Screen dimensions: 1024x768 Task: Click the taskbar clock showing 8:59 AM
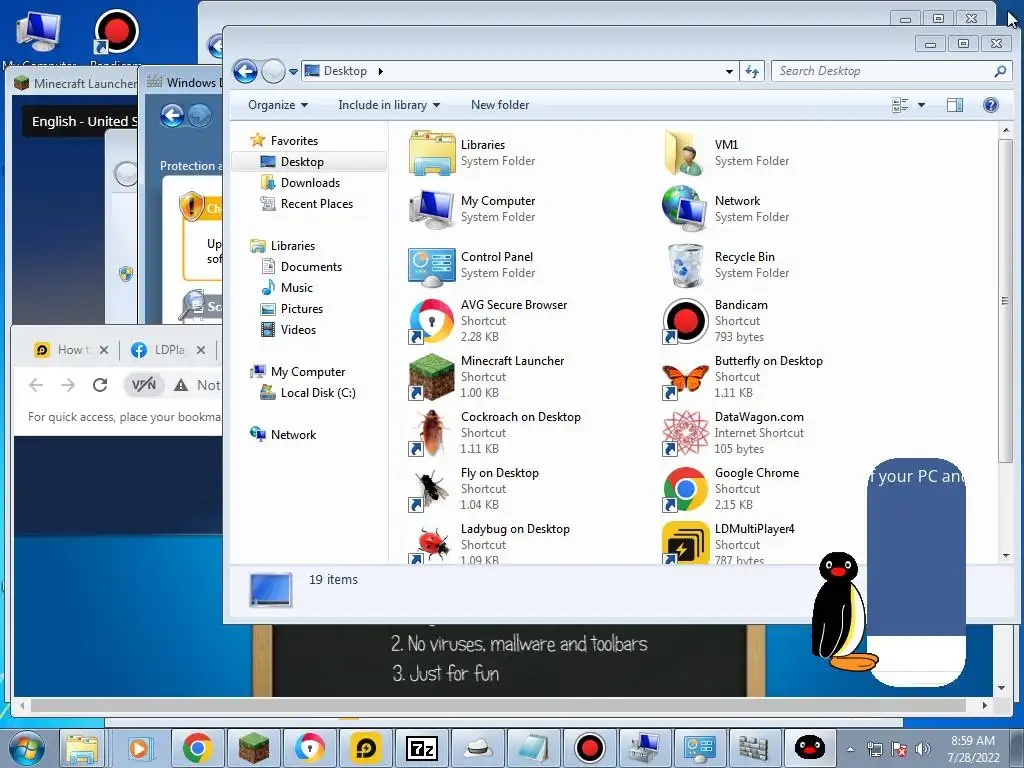coord(972,749)
